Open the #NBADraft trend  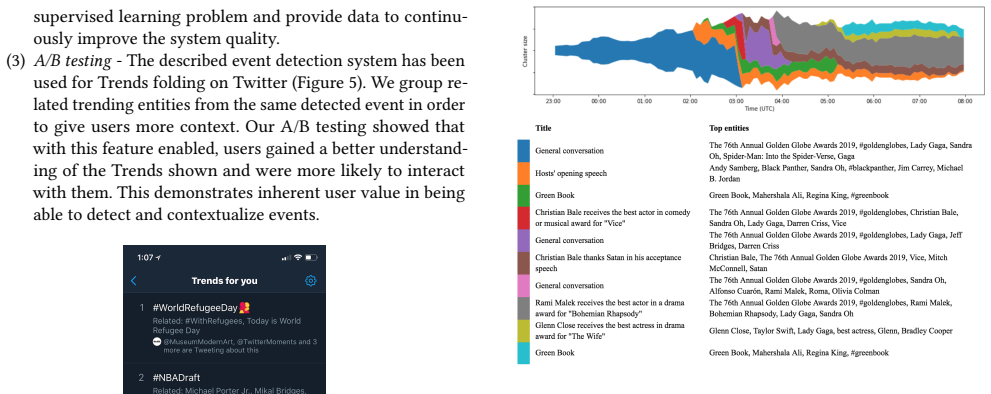(x=224, y=379)
